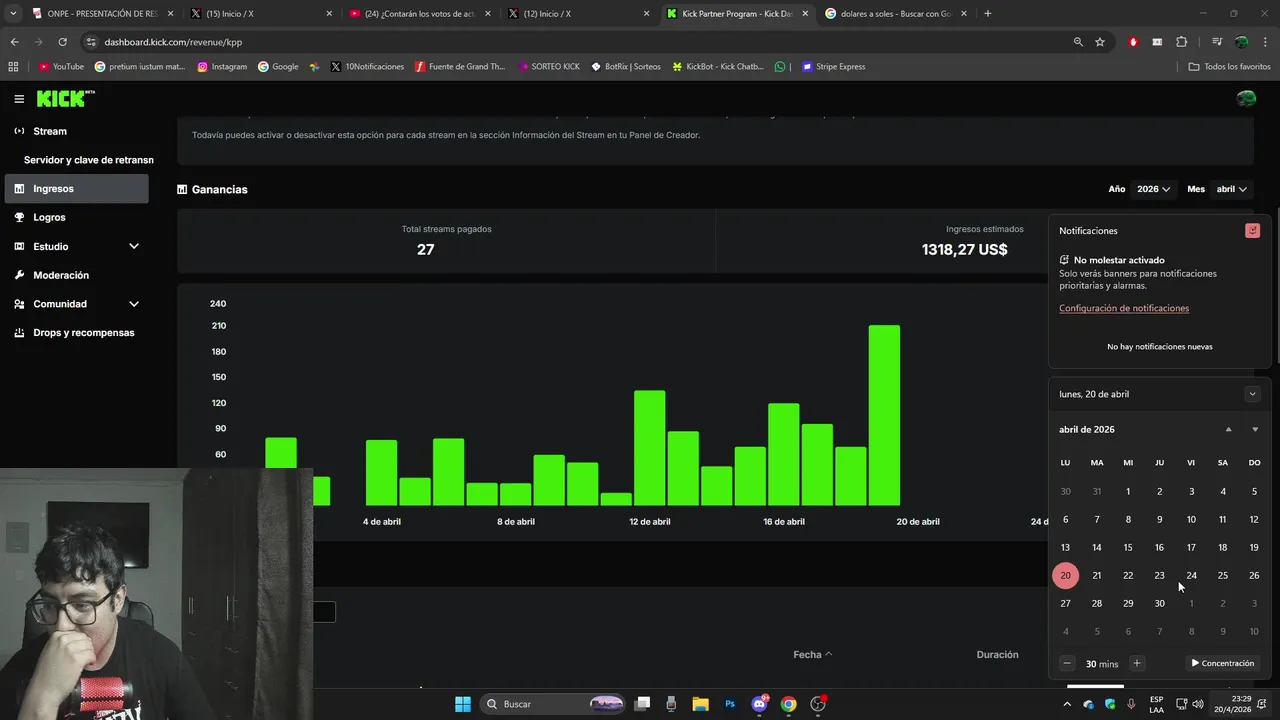
Task: Select April 24 in the calendar
Action: pos(1191,575)
